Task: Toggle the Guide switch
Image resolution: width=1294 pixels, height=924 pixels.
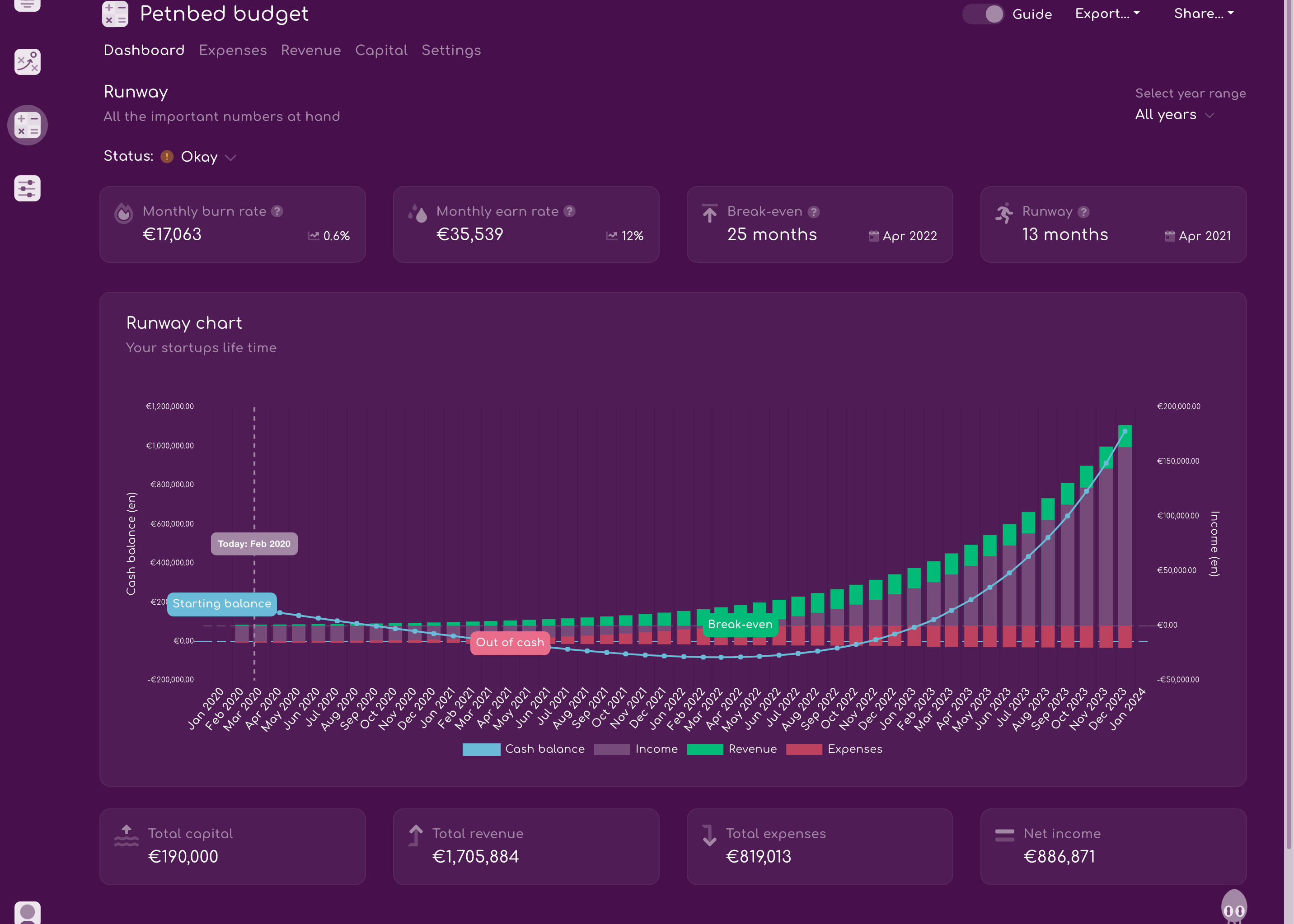Action: (x=984, y=14)
